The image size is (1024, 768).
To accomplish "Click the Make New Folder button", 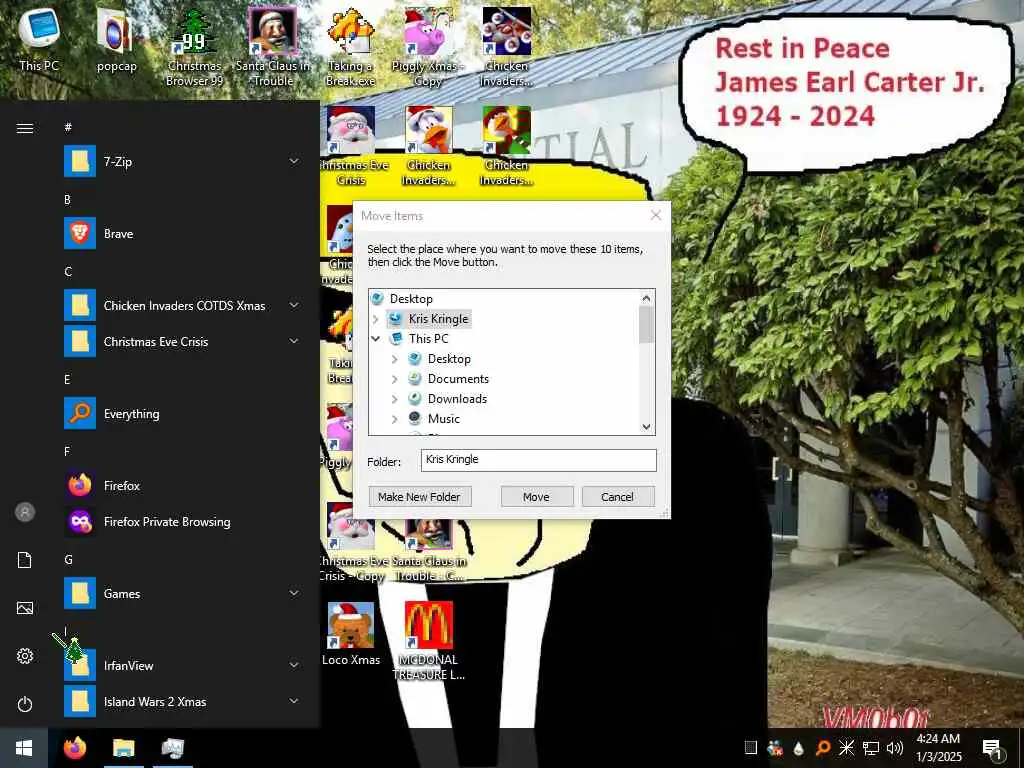I will (x=419, y=497).
